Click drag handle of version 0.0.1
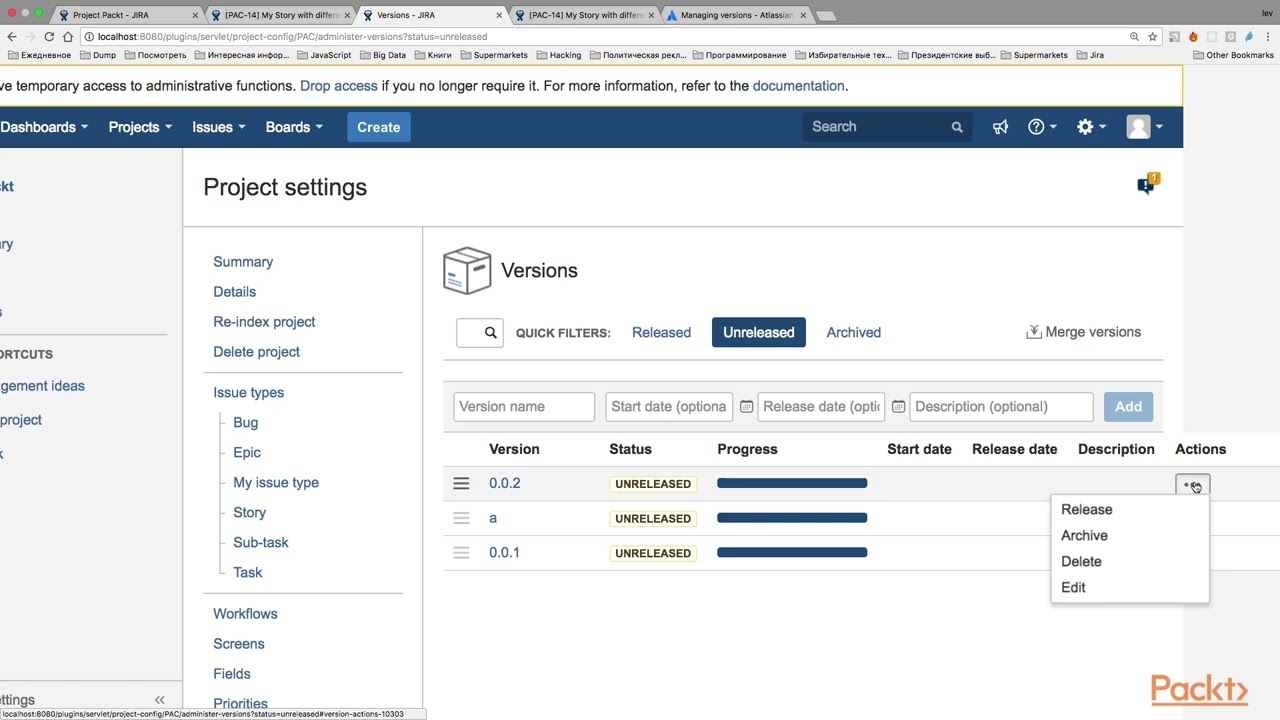1280x720 pixels. tap(461, 552)
